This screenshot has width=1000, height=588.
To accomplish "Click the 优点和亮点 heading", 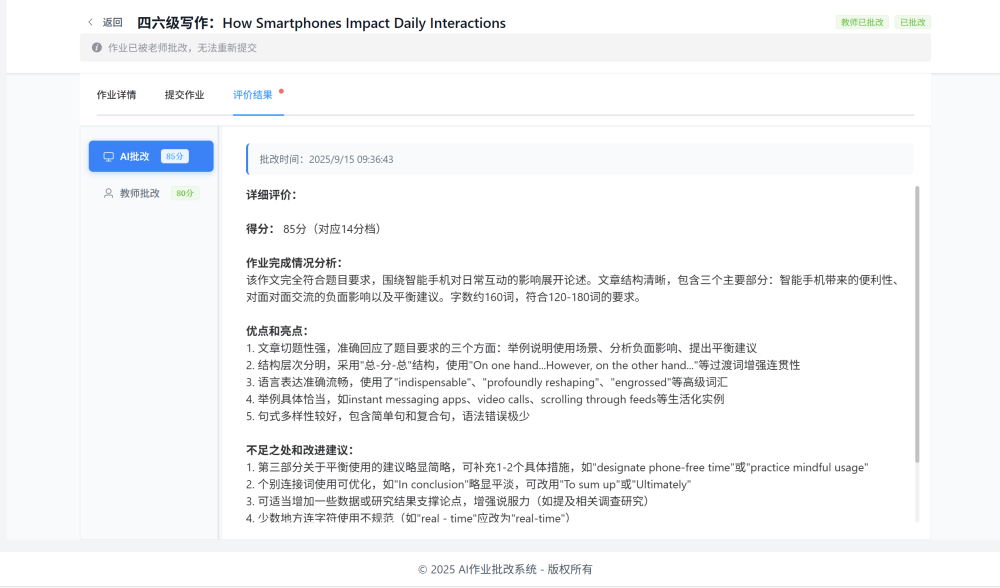I will click(x=277, y=331).
